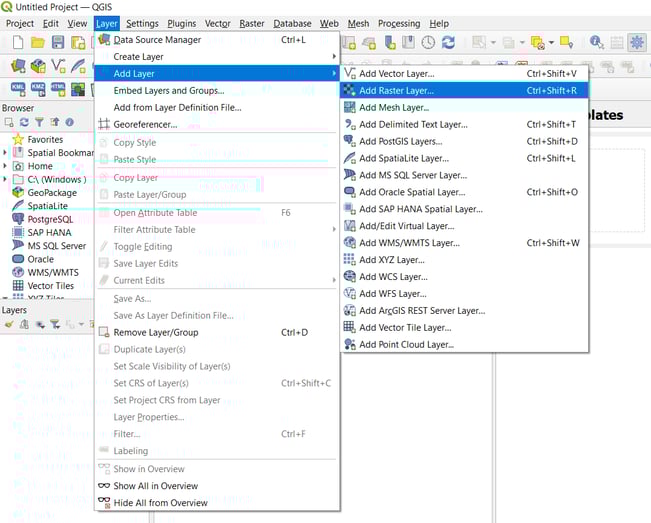Select the Identify Features tool icon
Viewport: 651px width, 523px height.
tap(597, 42)
